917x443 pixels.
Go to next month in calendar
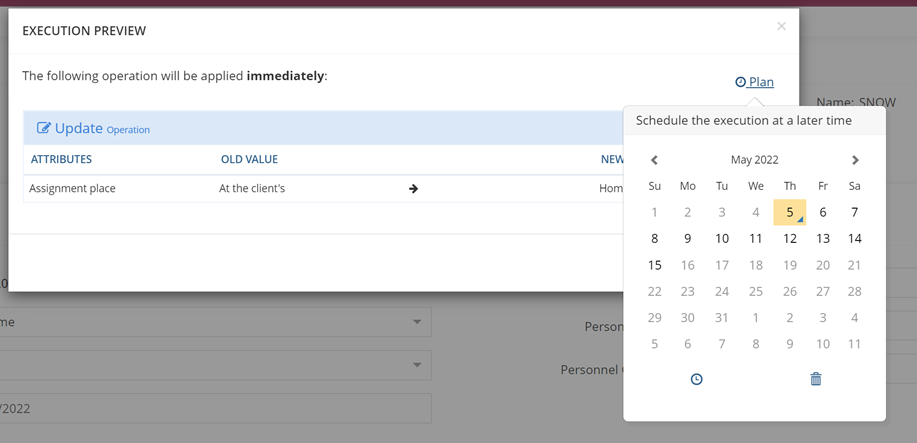855,160
